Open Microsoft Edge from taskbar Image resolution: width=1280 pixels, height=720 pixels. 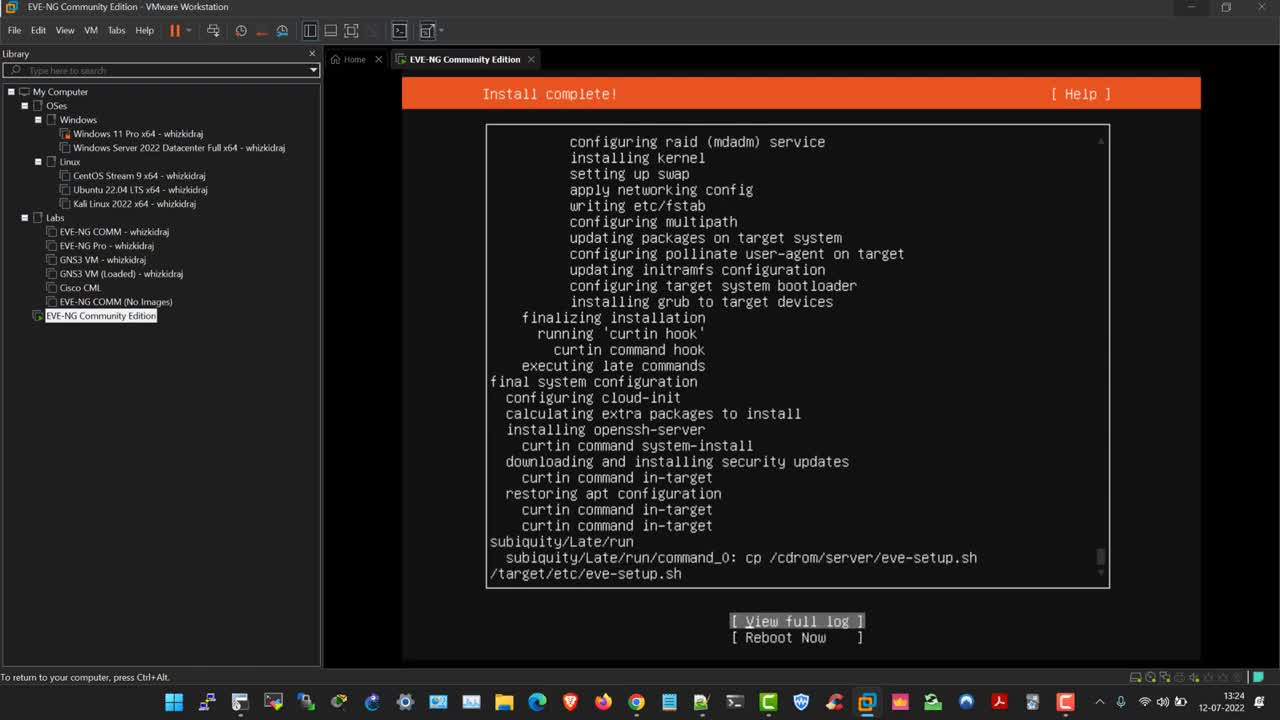(x=537, y=702)
